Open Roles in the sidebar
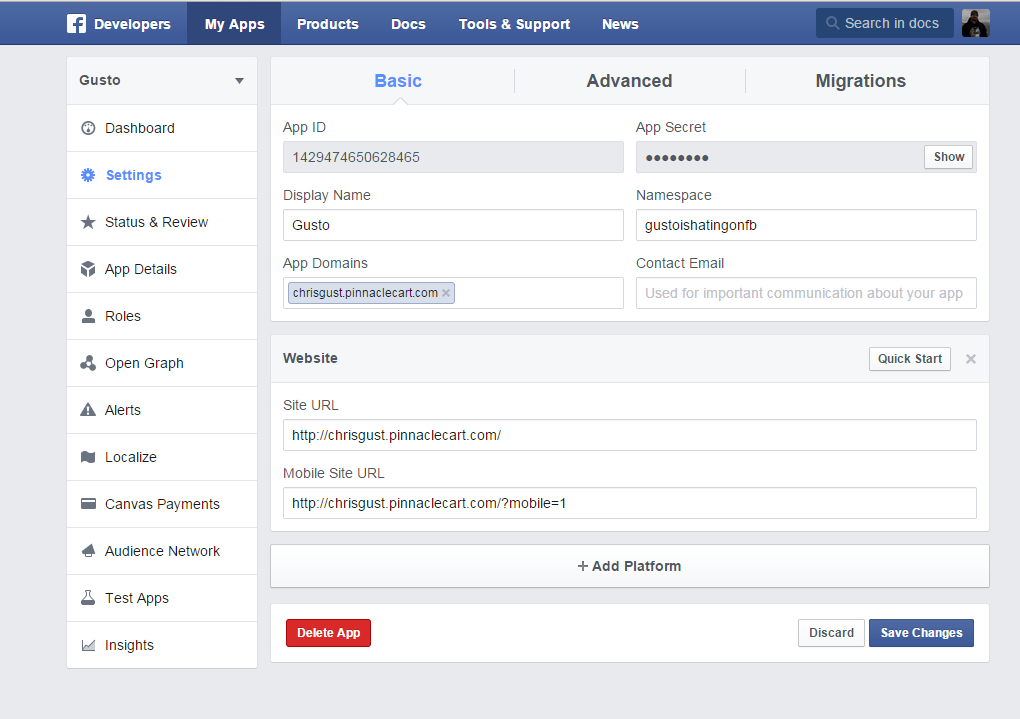Viewport: 1020px width, 719px height. 162,316
